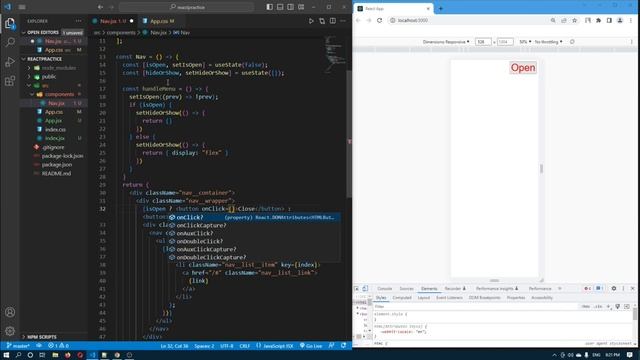The height and width of the screenshot is (360, 640).
Task: Click Spaces: 2 indentation in status bar
Action: click(204, 346)
